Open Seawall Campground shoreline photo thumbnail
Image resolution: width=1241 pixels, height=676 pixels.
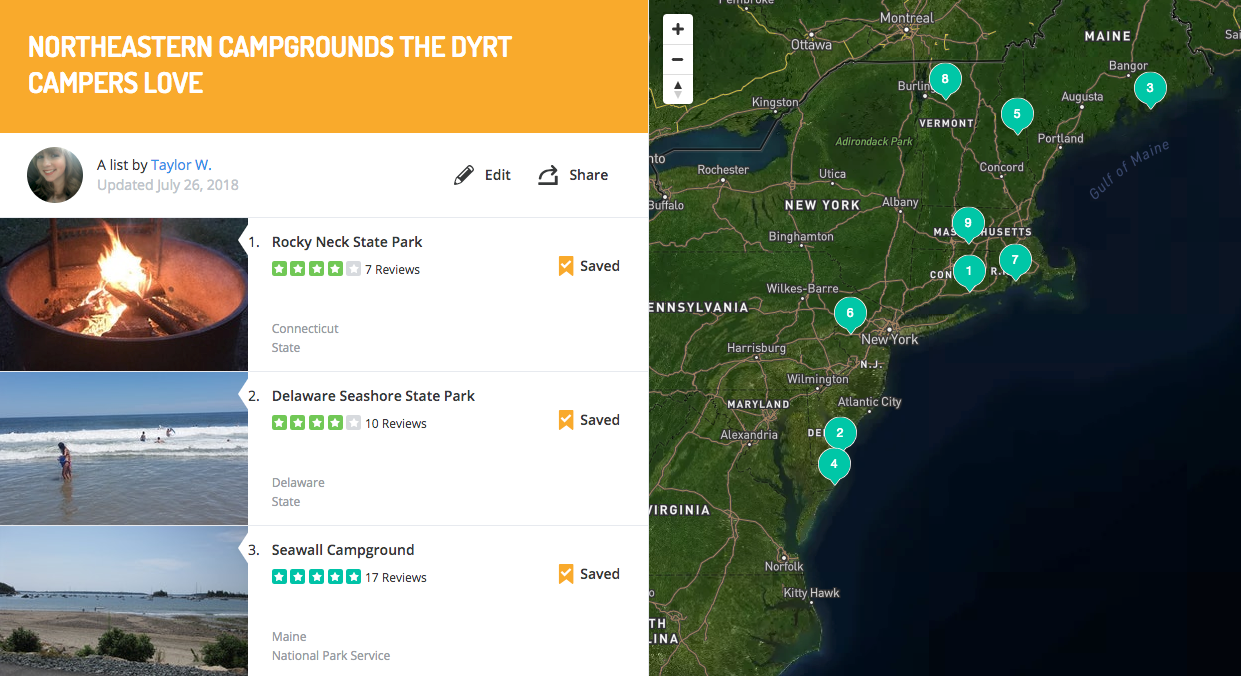pos(124,601)
